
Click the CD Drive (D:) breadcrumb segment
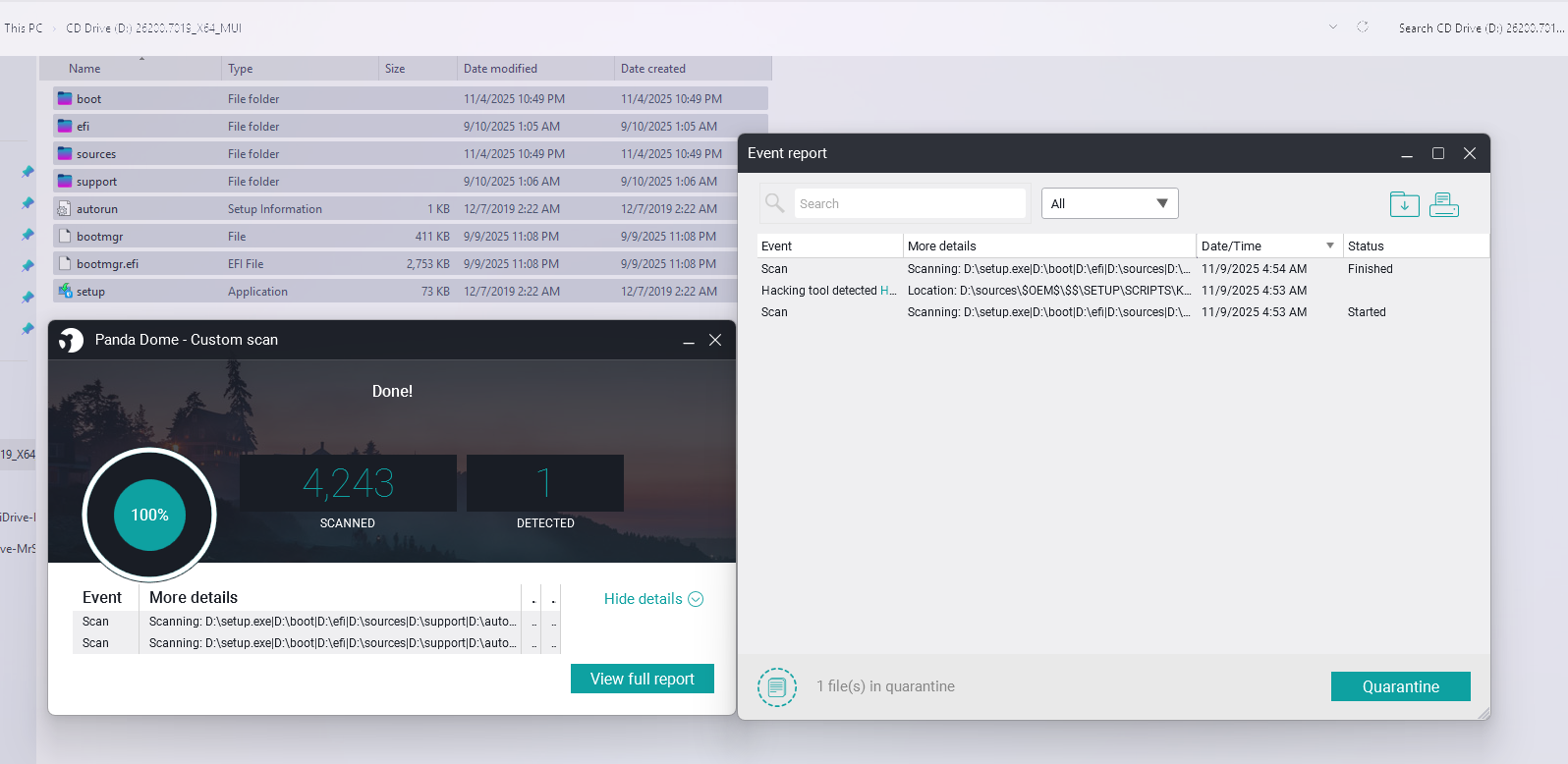click(153, 28)
